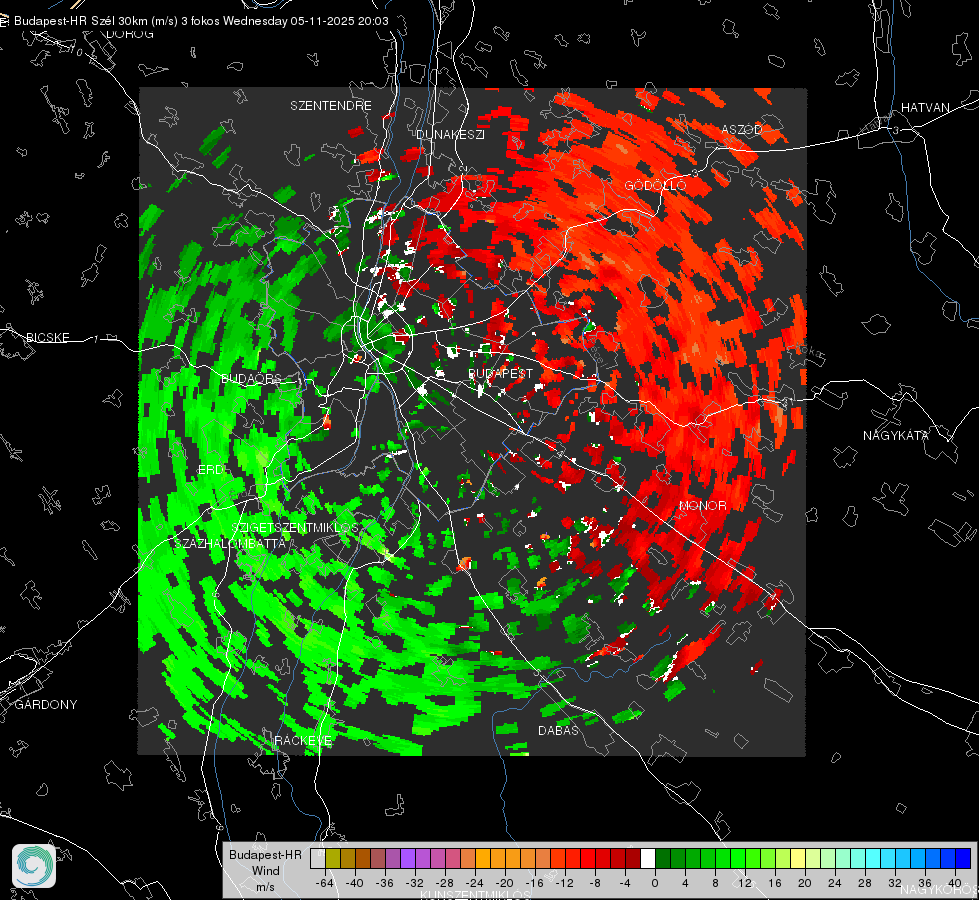Select the light gray first legend swatch
This screenshot has width=979, height=900.
click(318, 858)
